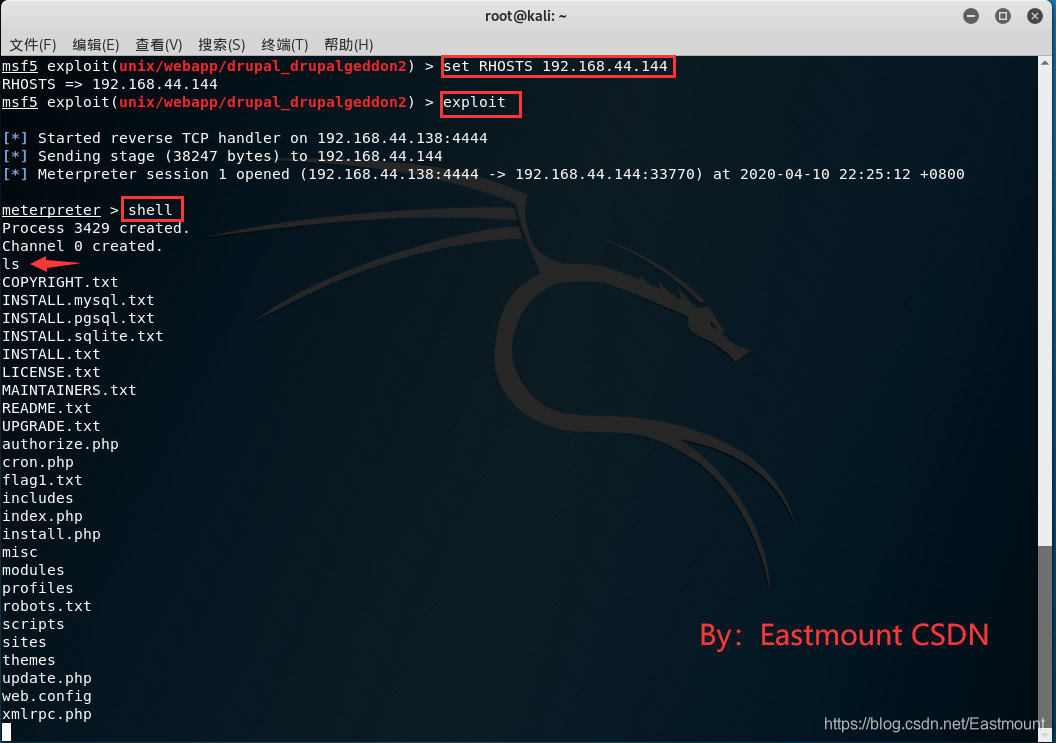The height and width of the screenshot is (743, 1056).
Task: Click robots.txt in the listing
Action: click(x=46, y=606)
